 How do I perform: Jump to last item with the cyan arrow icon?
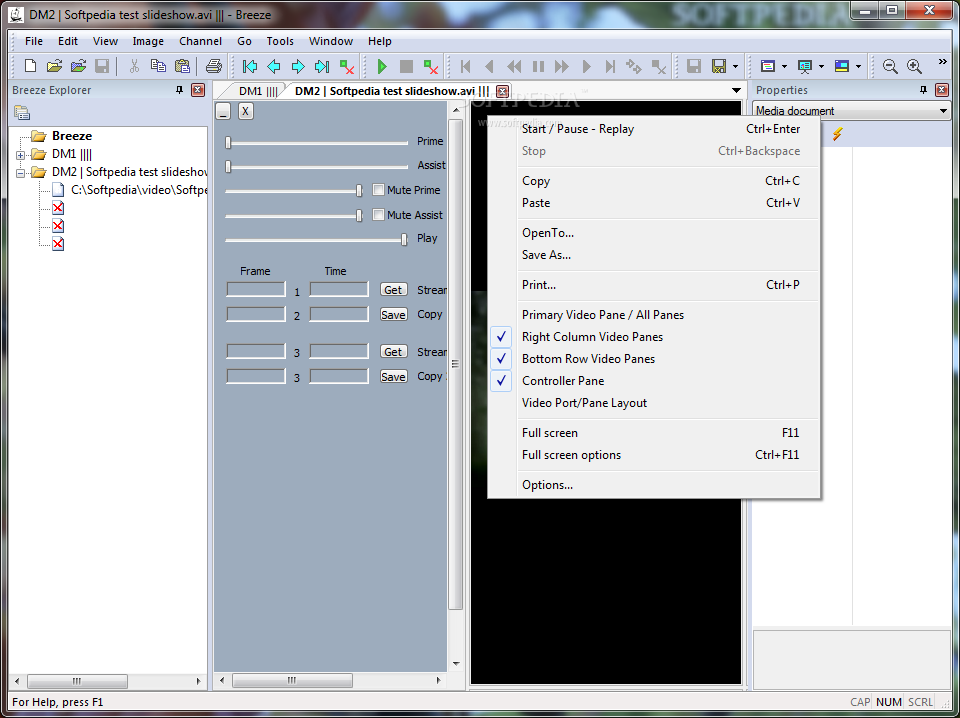(x=322, y=66)
